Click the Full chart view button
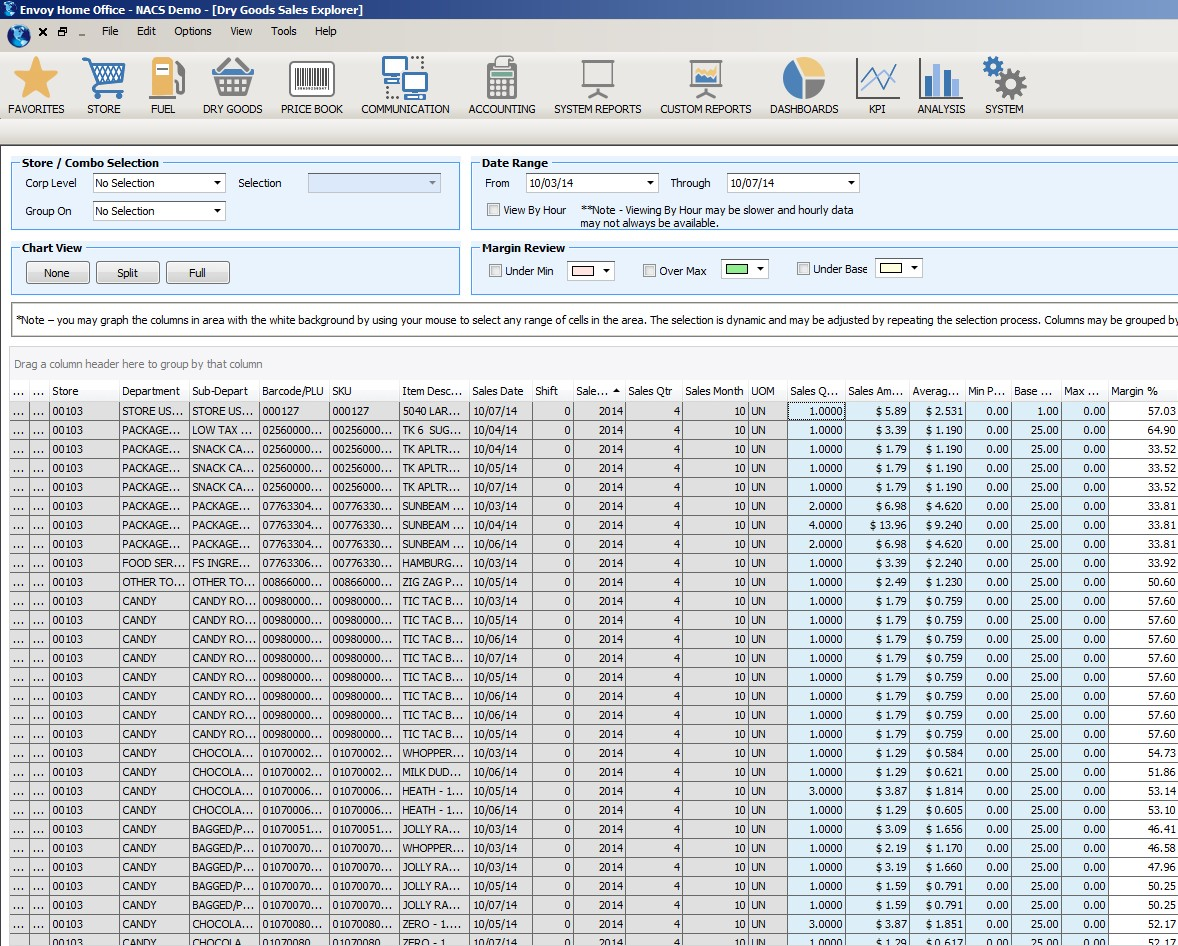 [197, 272]
